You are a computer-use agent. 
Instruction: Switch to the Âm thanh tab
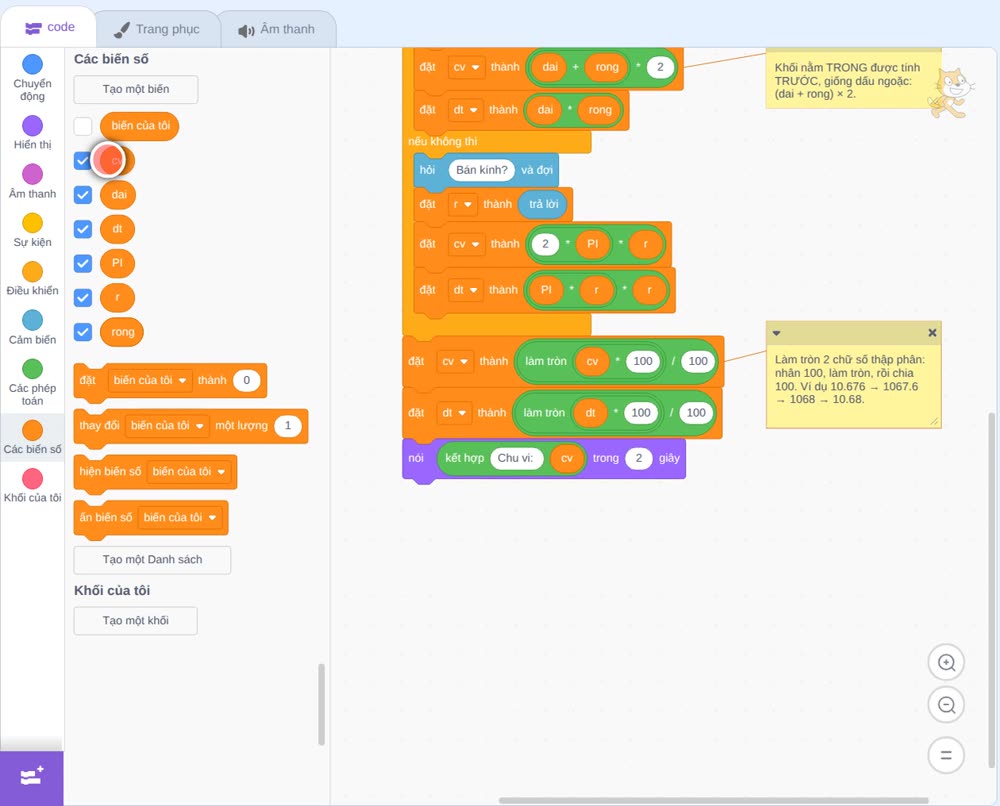277,29
